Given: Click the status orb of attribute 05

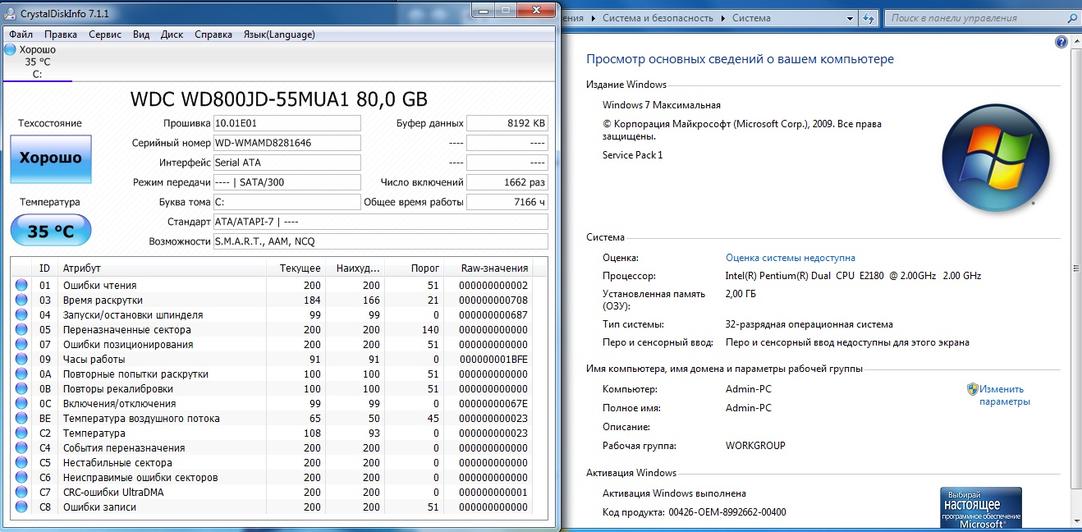Looking at the screenshot, I should pyautogui.click(x=21, y=330).
